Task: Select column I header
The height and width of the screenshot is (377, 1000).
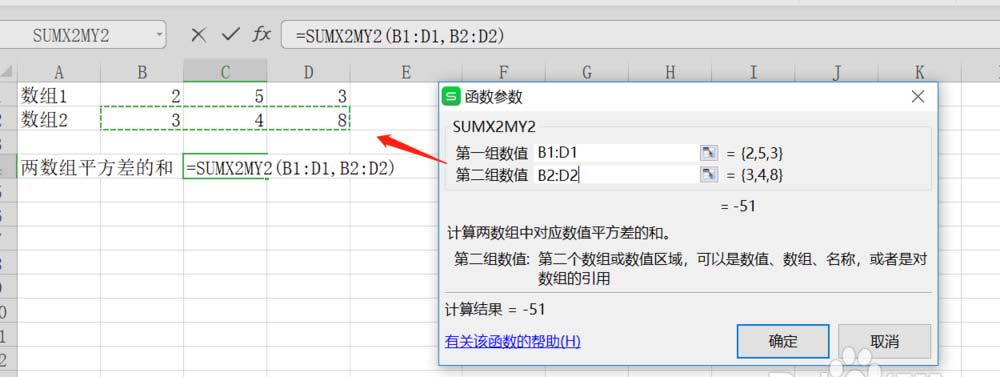Action: pyautogui.click(x=753, y=72)
